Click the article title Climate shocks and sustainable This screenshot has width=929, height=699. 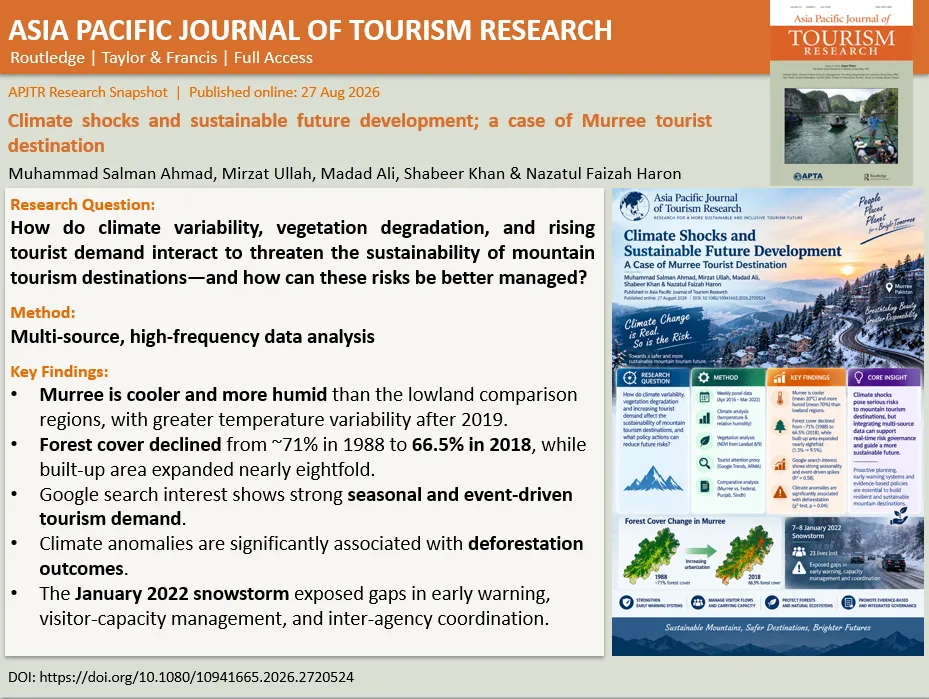point(360,133)
